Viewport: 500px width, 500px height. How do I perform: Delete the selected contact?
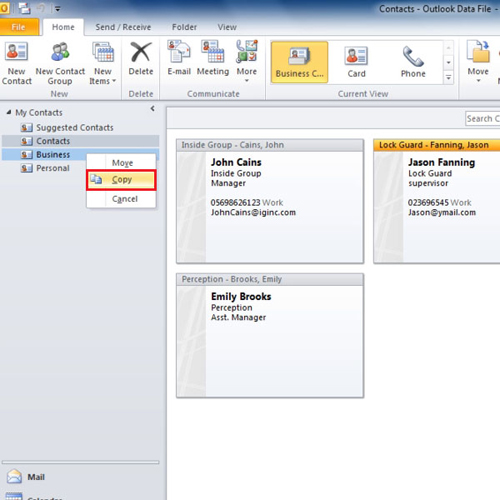coord(141,59)
